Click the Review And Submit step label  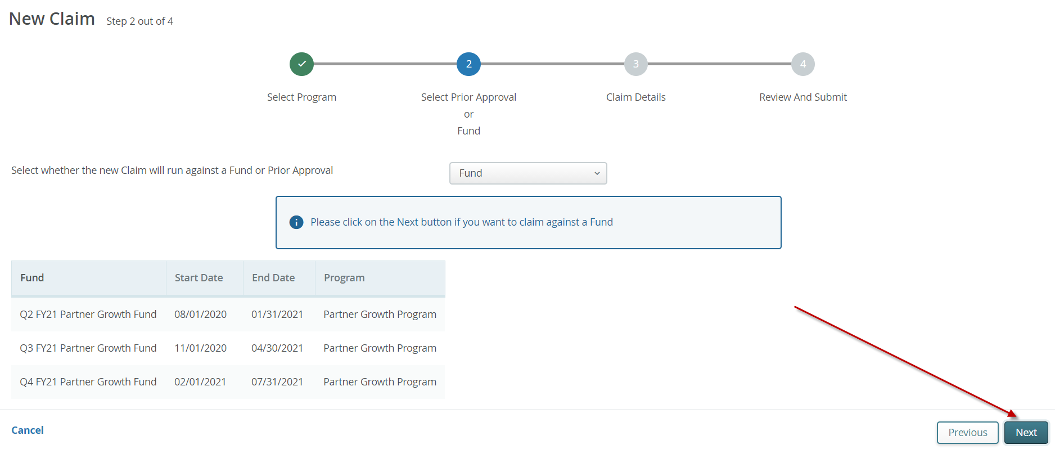click(x=802, y=97)
